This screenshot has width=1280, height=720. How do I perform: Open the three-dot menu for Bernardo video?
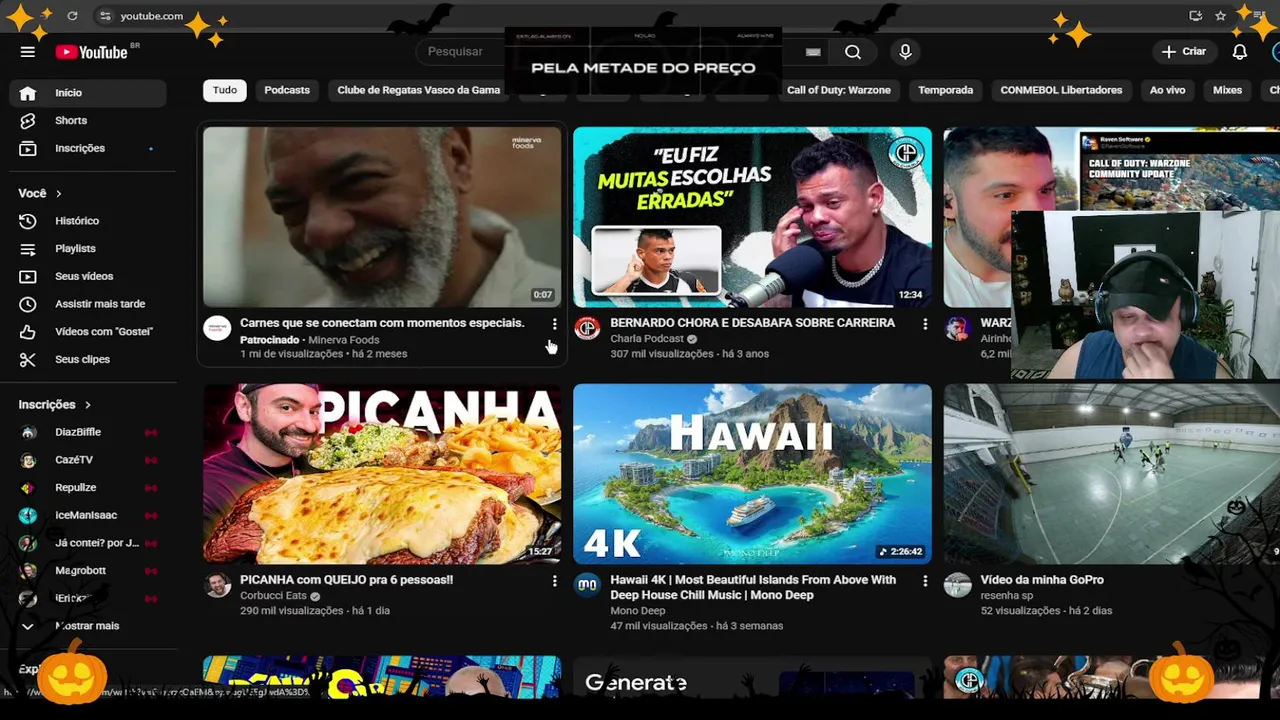coord(924,324)
